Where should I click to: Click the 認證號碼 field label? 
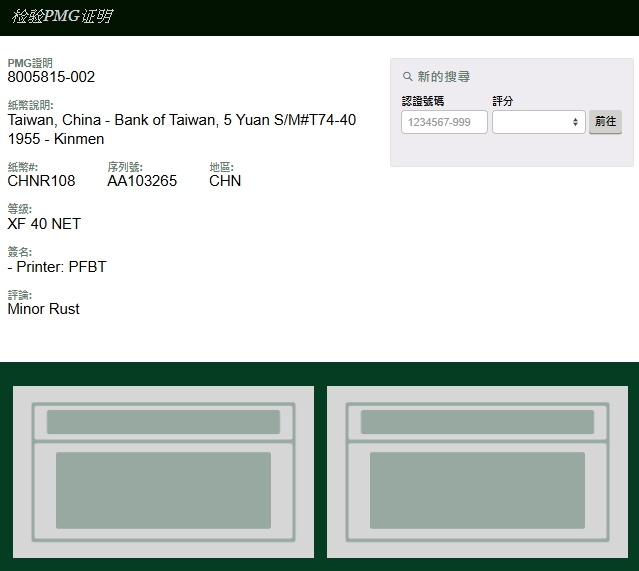click(423, 101)
